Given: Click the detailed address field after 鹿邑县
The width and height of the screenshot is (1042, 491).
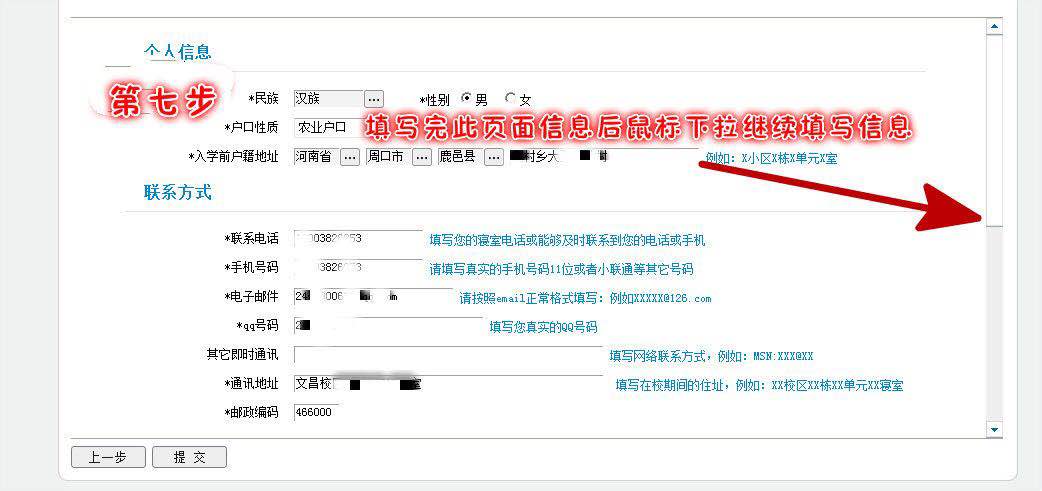Looking at the screenshot, I should [602, 157].
